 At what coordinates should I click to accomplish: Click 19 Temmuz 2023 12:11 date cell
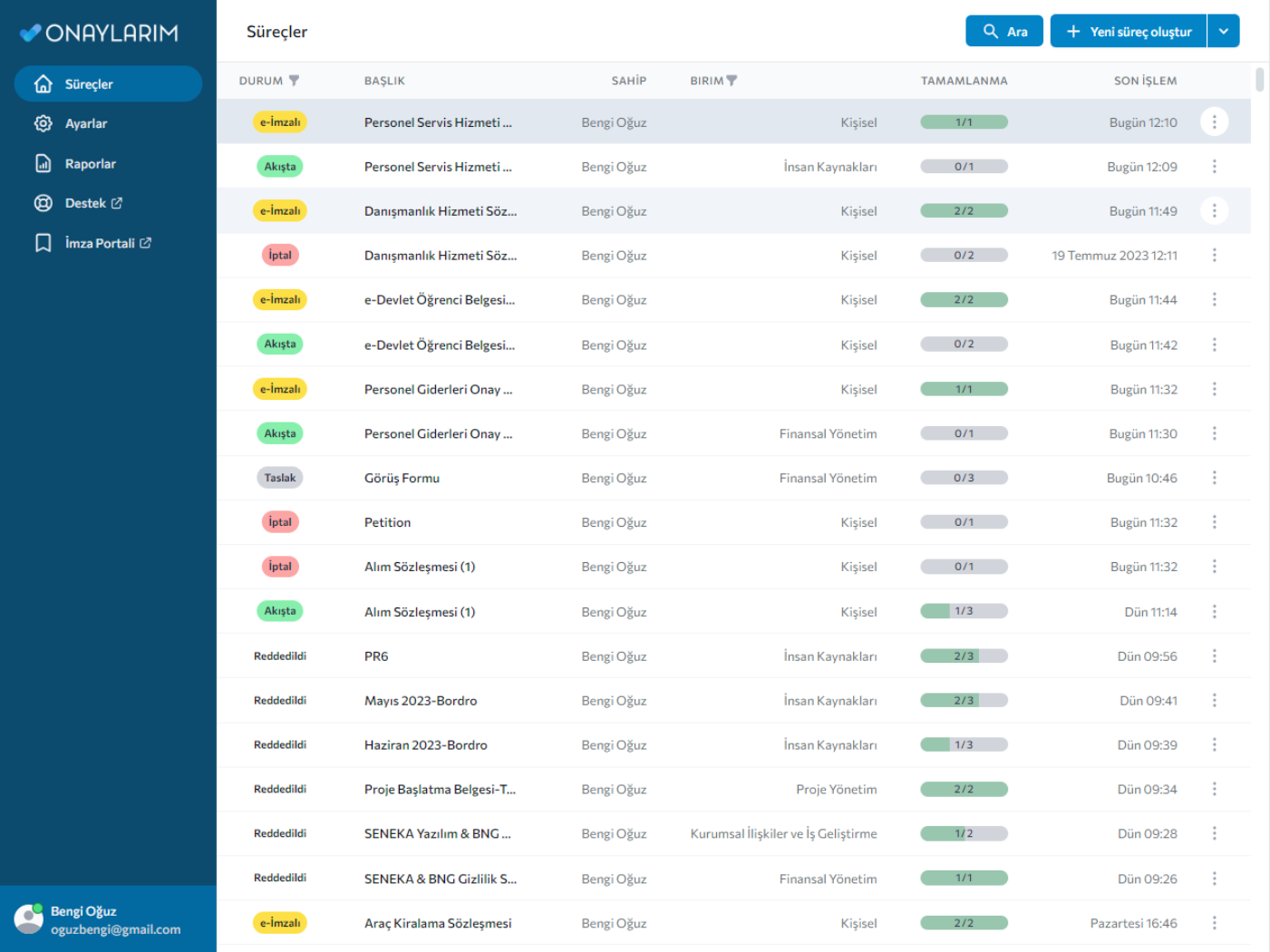coord(1114,255)
